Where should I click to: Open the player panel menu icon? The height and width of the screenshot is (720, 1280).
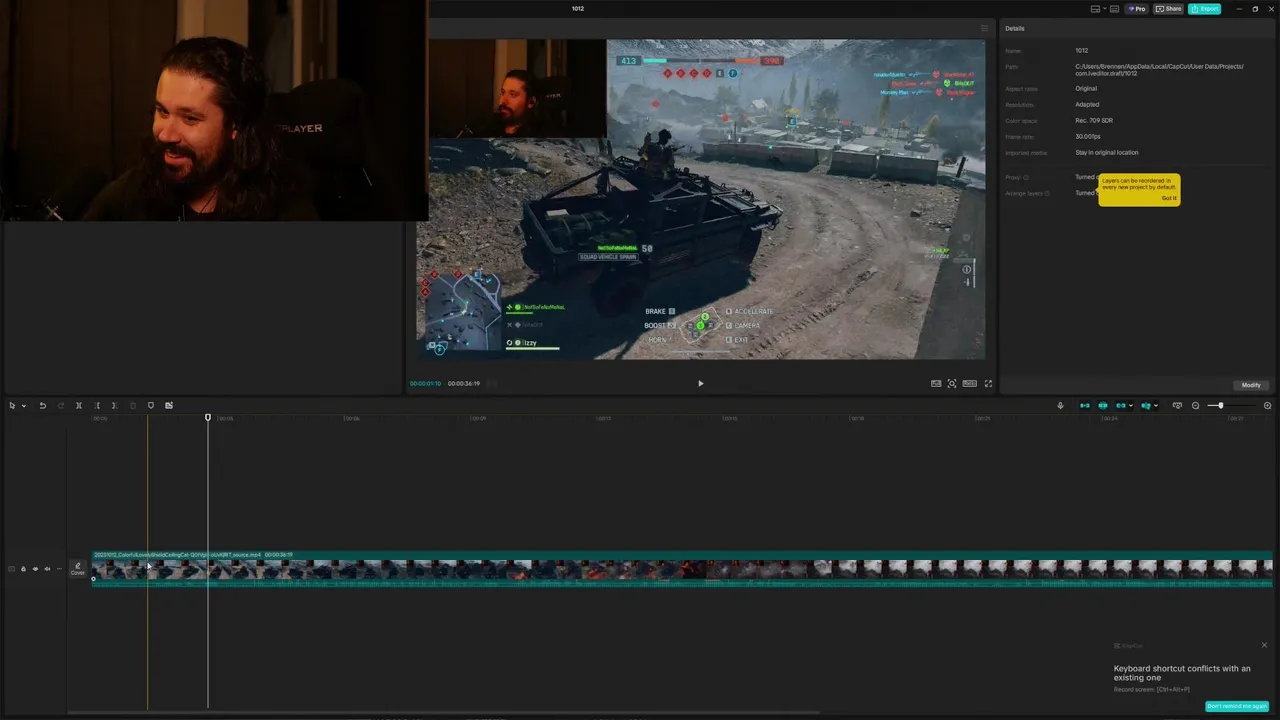click(984, 28)
